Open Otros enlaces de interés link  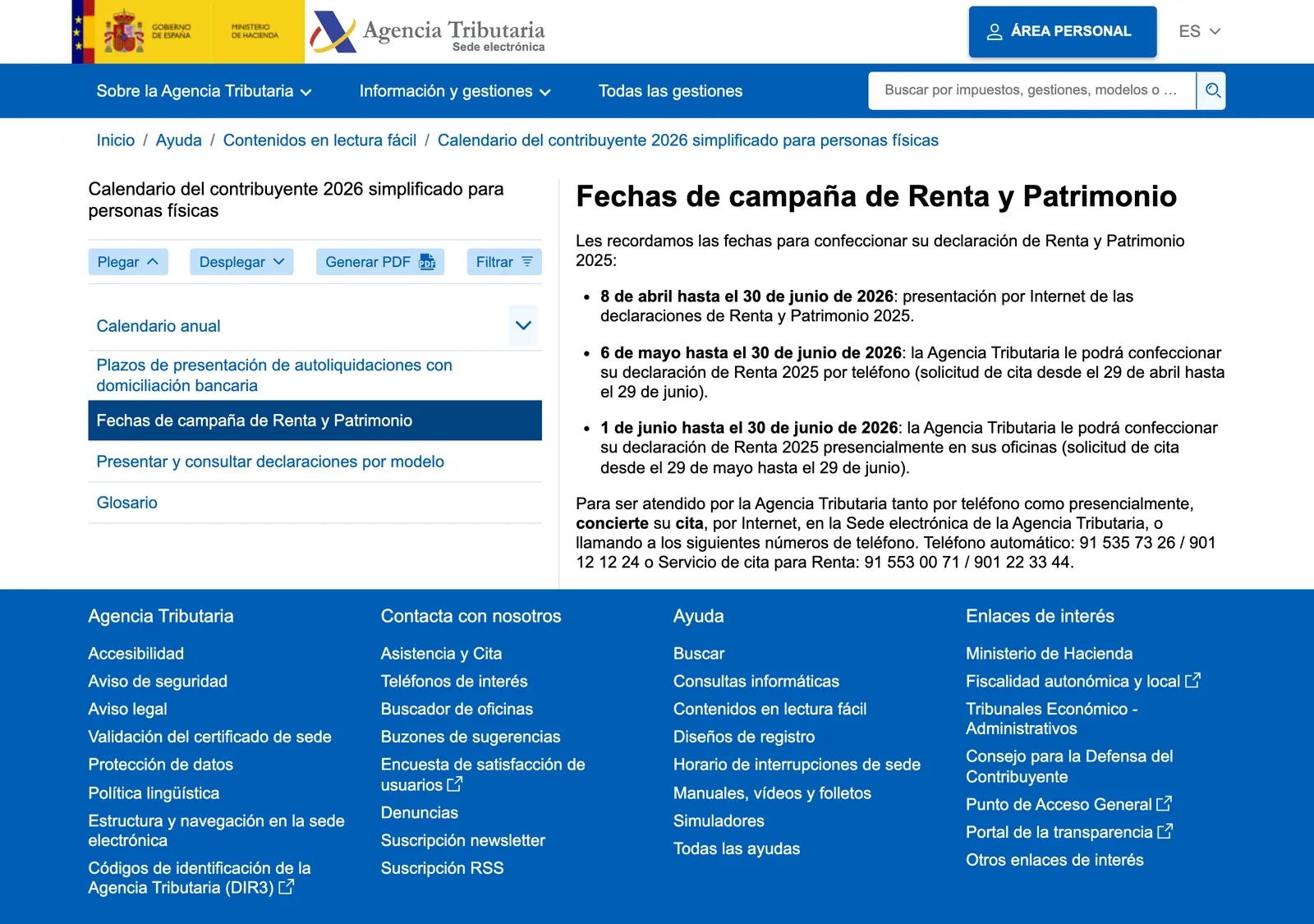coord(1054,860)
